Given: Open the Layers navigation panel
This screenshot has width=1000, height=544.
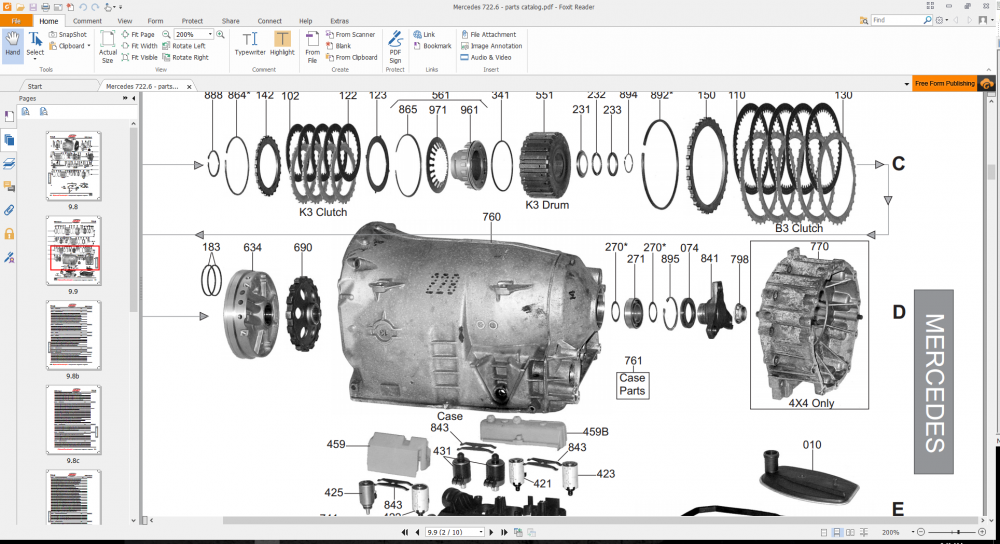Looking at the screenshot, I should (x=9, y=164).
